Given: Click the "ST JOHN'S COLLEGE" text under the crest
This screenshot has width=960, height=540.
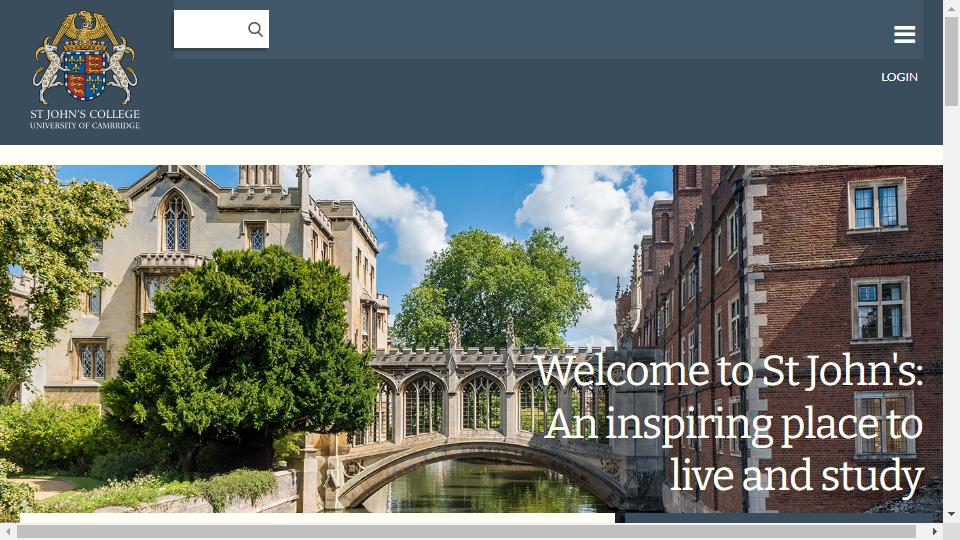Looking at the screenshot, I should [85, 114].
